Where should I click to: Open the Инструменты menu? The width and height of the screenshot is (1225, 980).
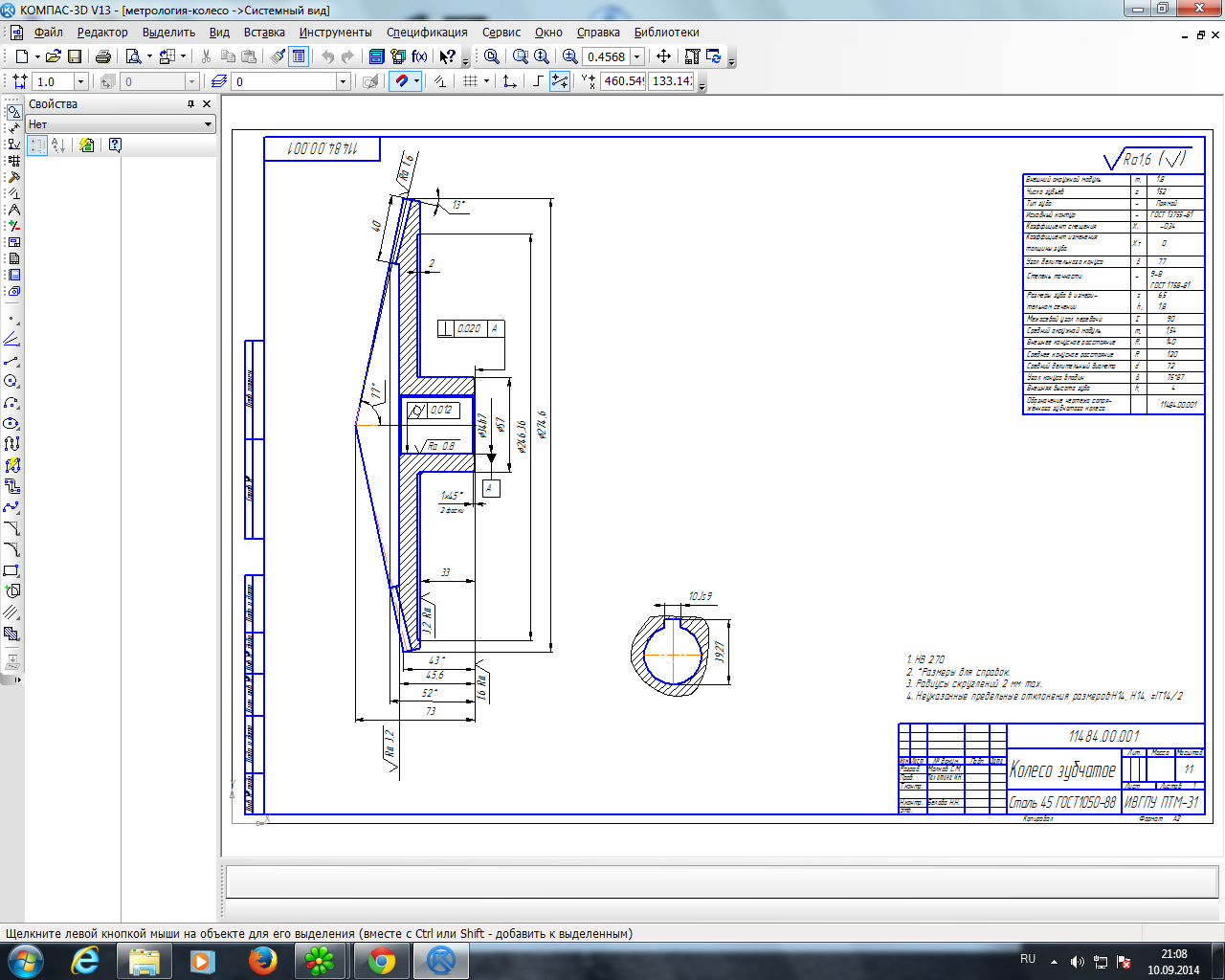coord(335,33)
